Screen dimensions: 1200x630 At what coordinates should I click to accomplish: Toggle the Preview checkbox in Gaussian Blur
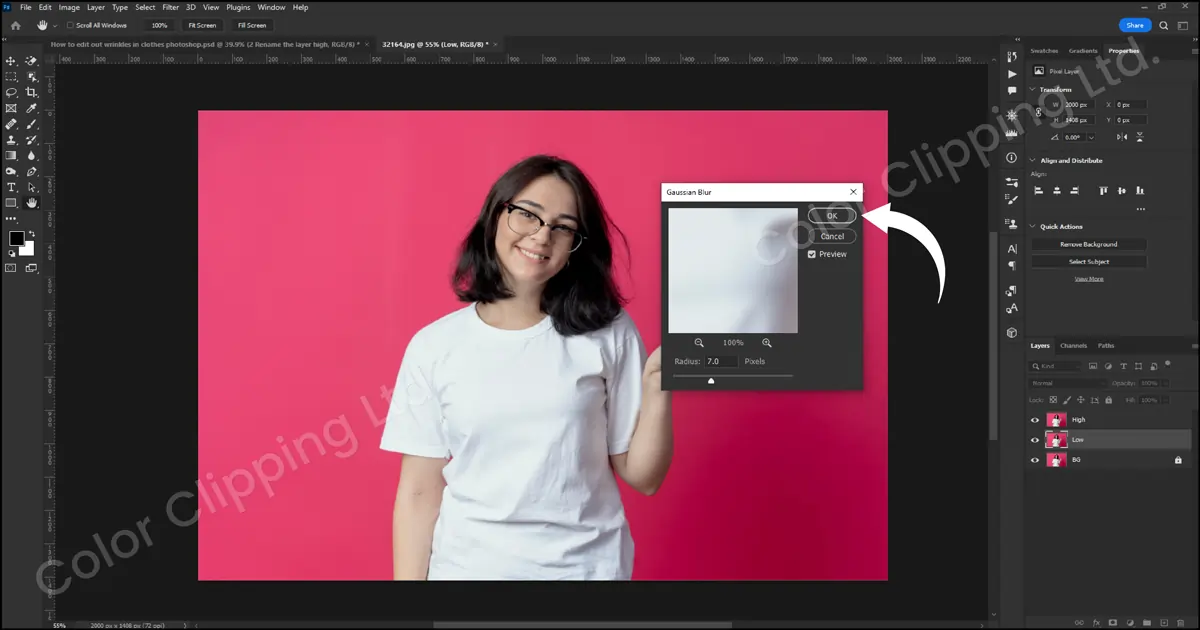point(813,254)
